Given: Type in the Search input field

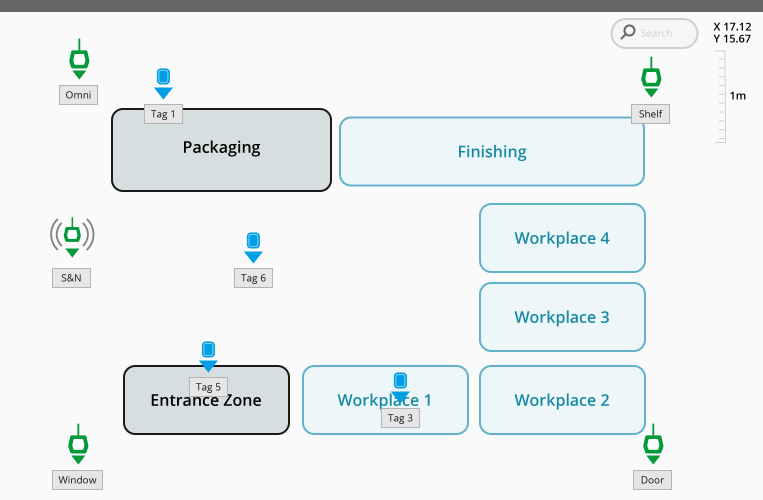Looking at the screenshot, I should coord(664,33).
